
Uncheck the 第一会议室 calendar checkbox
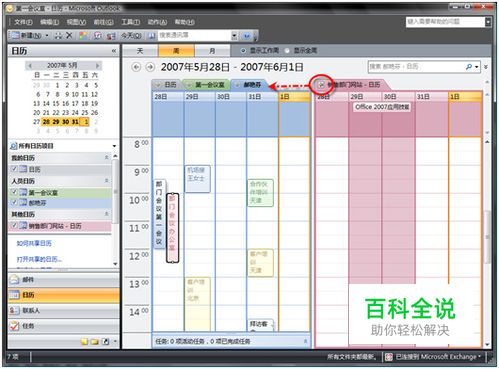click(x=14, y=192)
